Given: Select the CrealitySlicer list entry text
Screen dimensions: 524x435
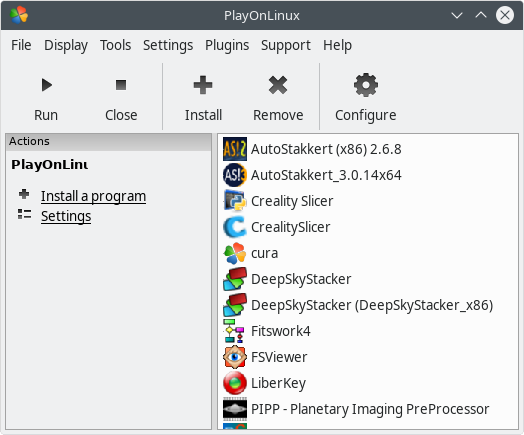Looking at the screenshot, I should click(291, 227).
